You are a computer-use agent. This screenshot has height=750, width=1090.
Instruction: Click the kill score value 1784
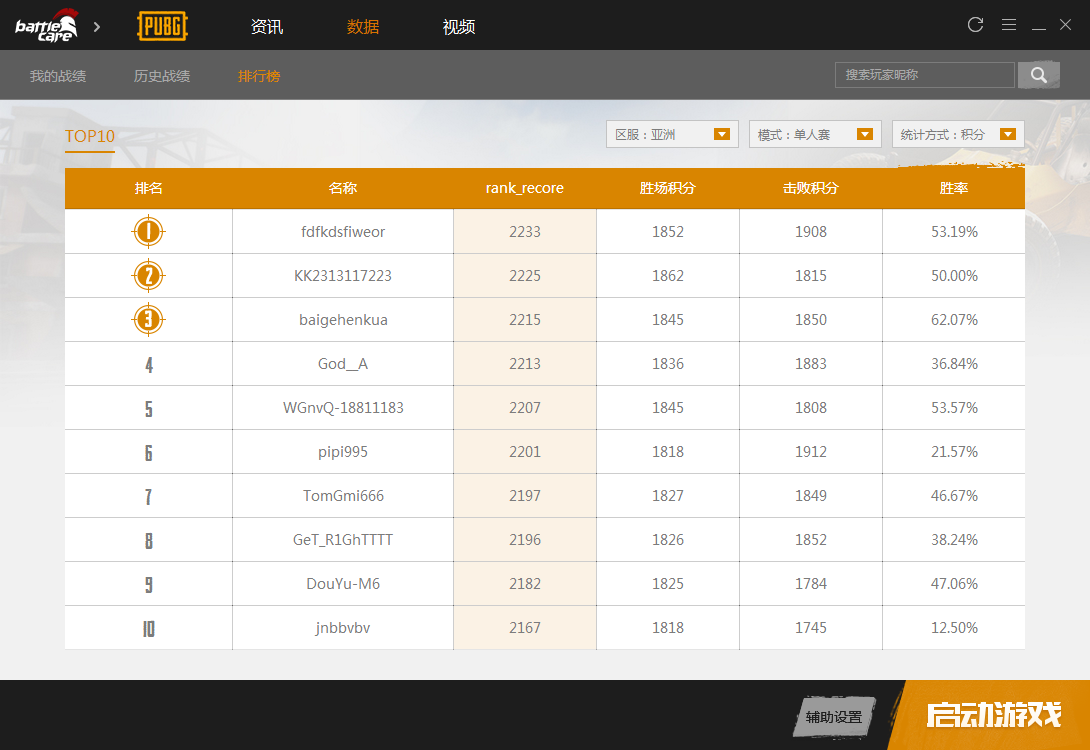811,583
